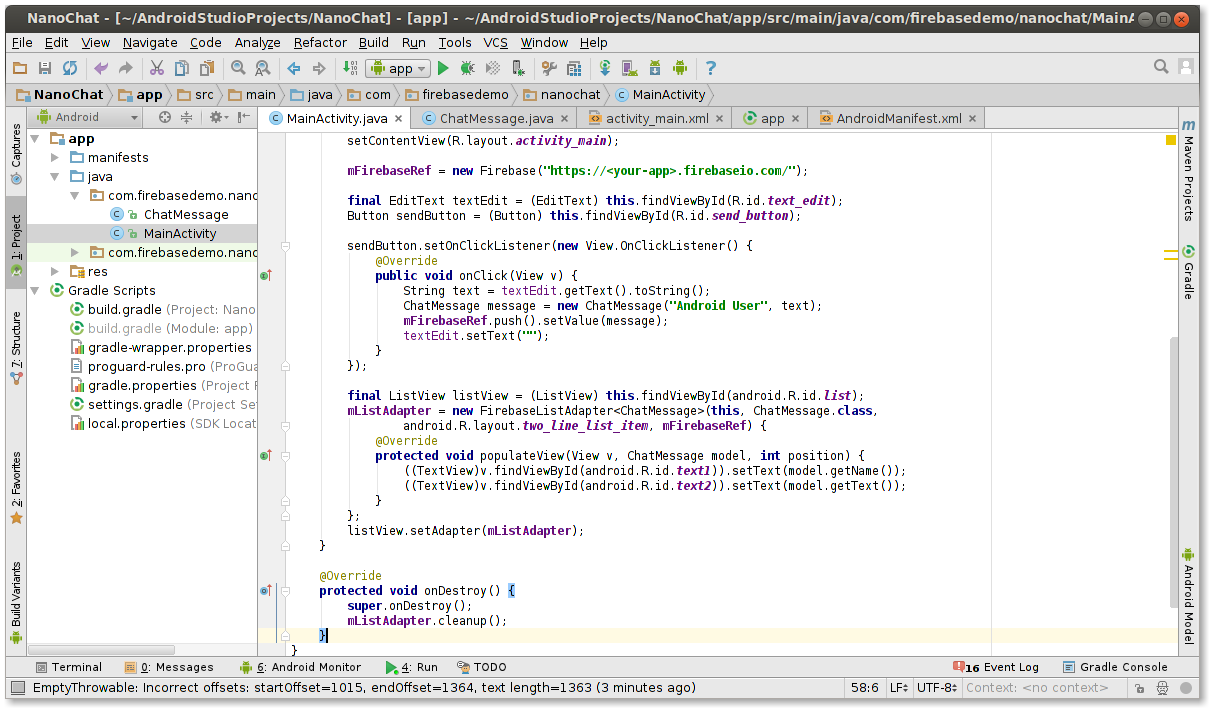This screenshot has width=1209, height=708.
Task: Switch to activity_main.xml tab
Action: point(657,118)
